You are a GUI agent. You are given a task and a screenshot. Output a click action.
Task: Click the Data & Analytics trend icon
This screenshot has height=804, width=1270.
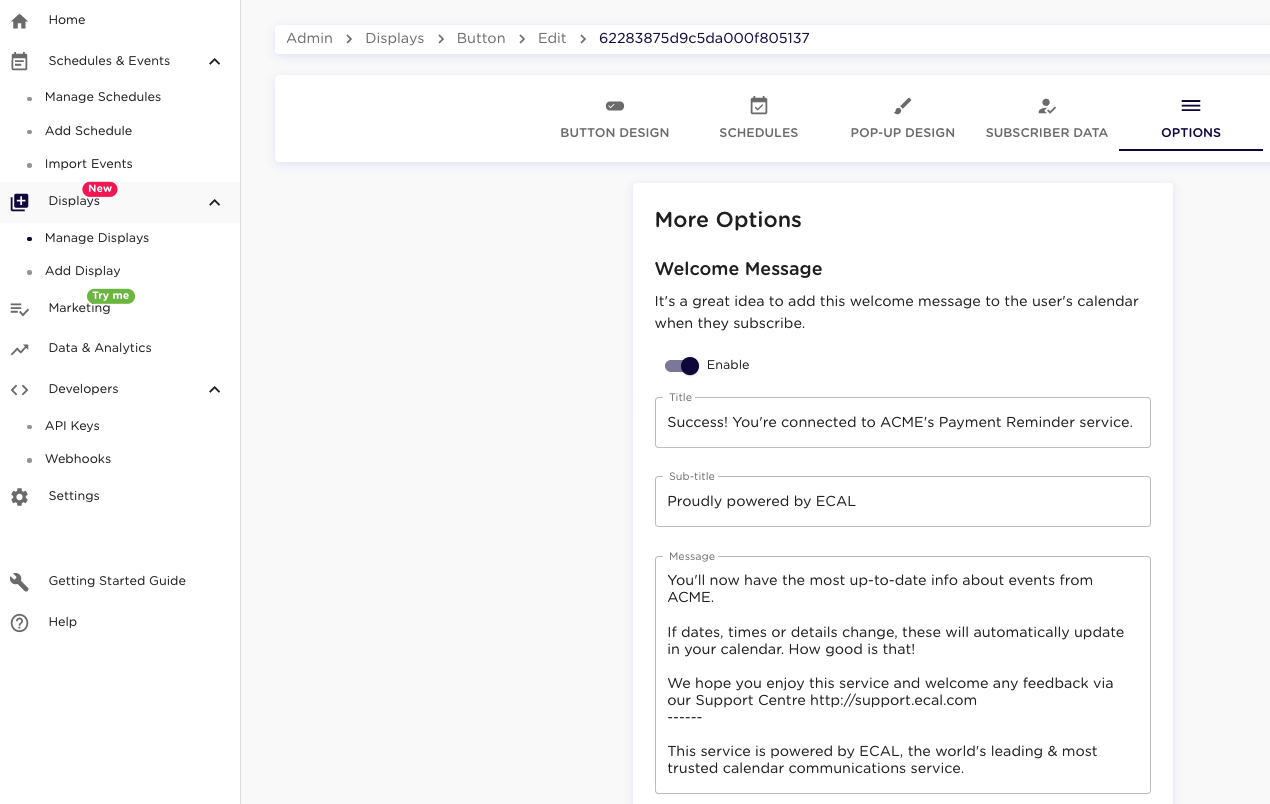[19, 349]
